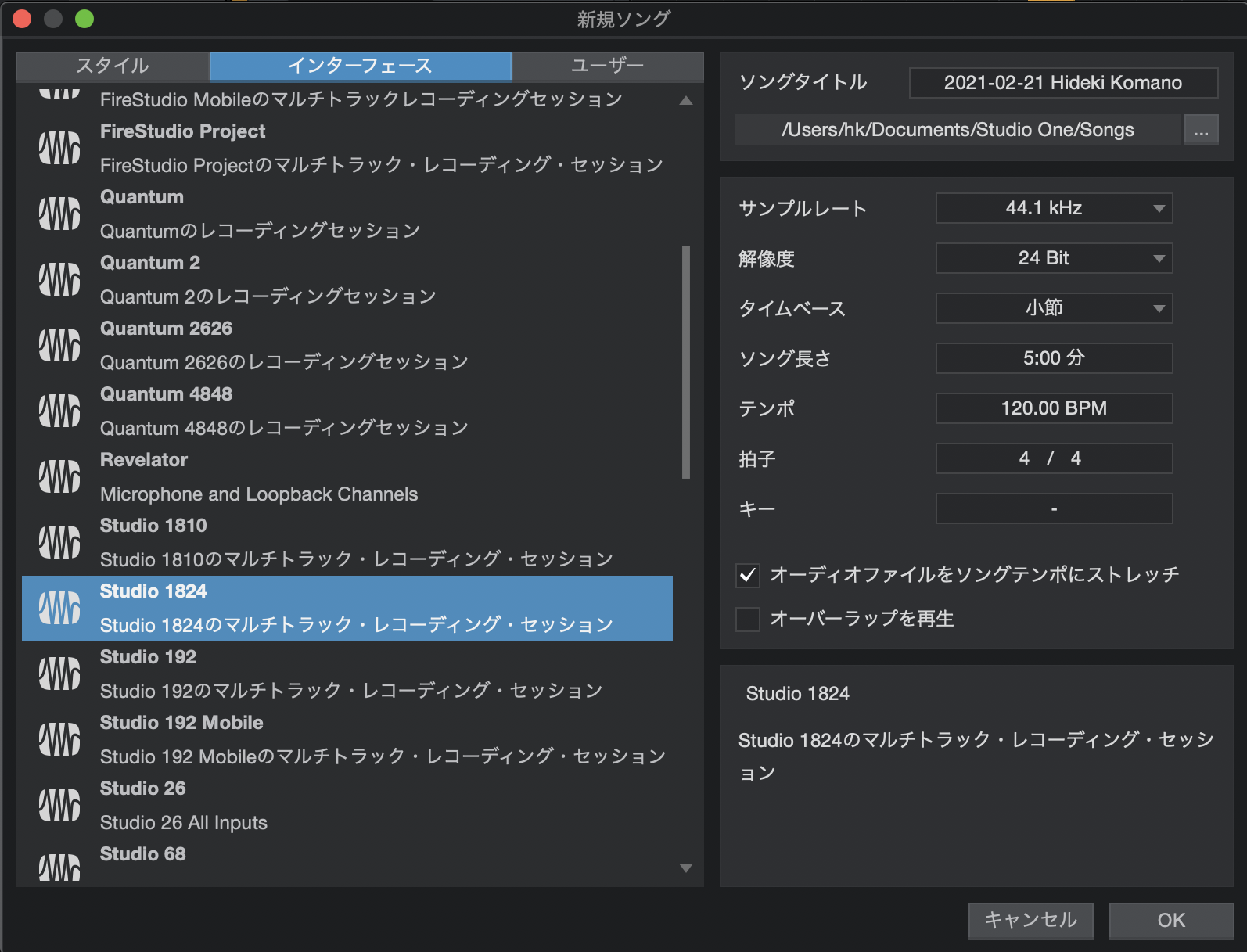Image resolution: width=1247 pixels, height=952 pixels.
Task: Click the 拍子 numerator value 4
Action: click(x=1024, y=458)
